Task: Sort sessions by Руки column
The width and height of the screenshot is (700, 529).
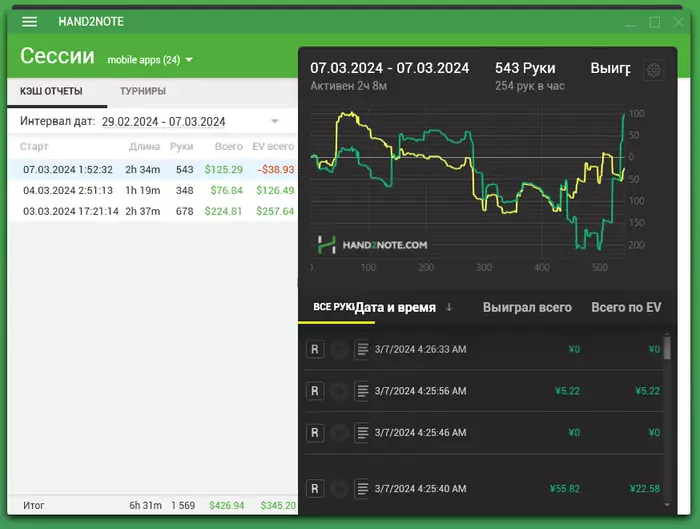Action: pos(181,146)
